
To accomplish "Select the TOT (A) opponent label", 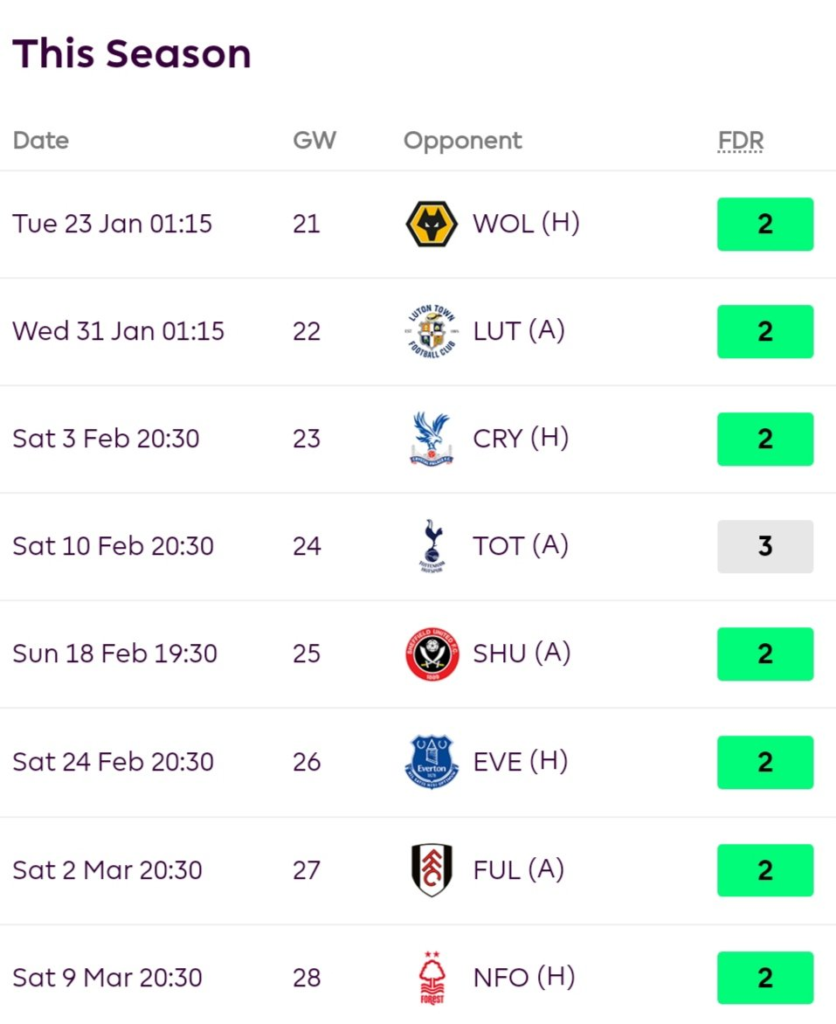I will pos(520,546).
